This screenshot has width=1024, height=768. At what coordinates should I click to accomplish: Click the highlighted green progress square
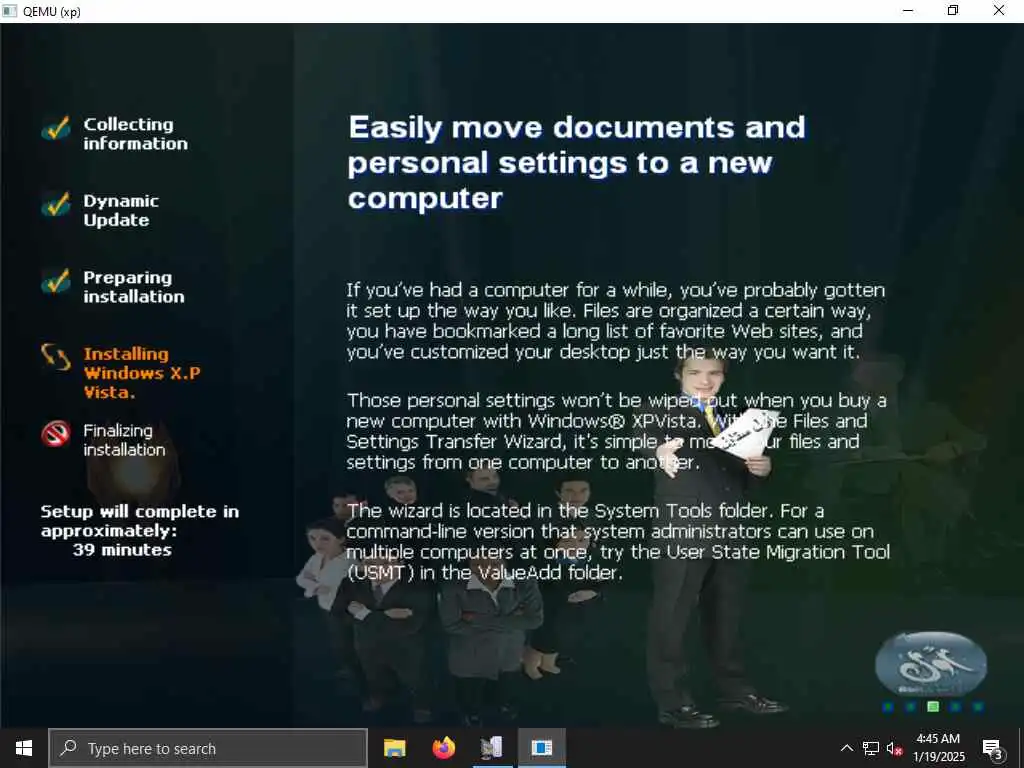pos(933,707)
